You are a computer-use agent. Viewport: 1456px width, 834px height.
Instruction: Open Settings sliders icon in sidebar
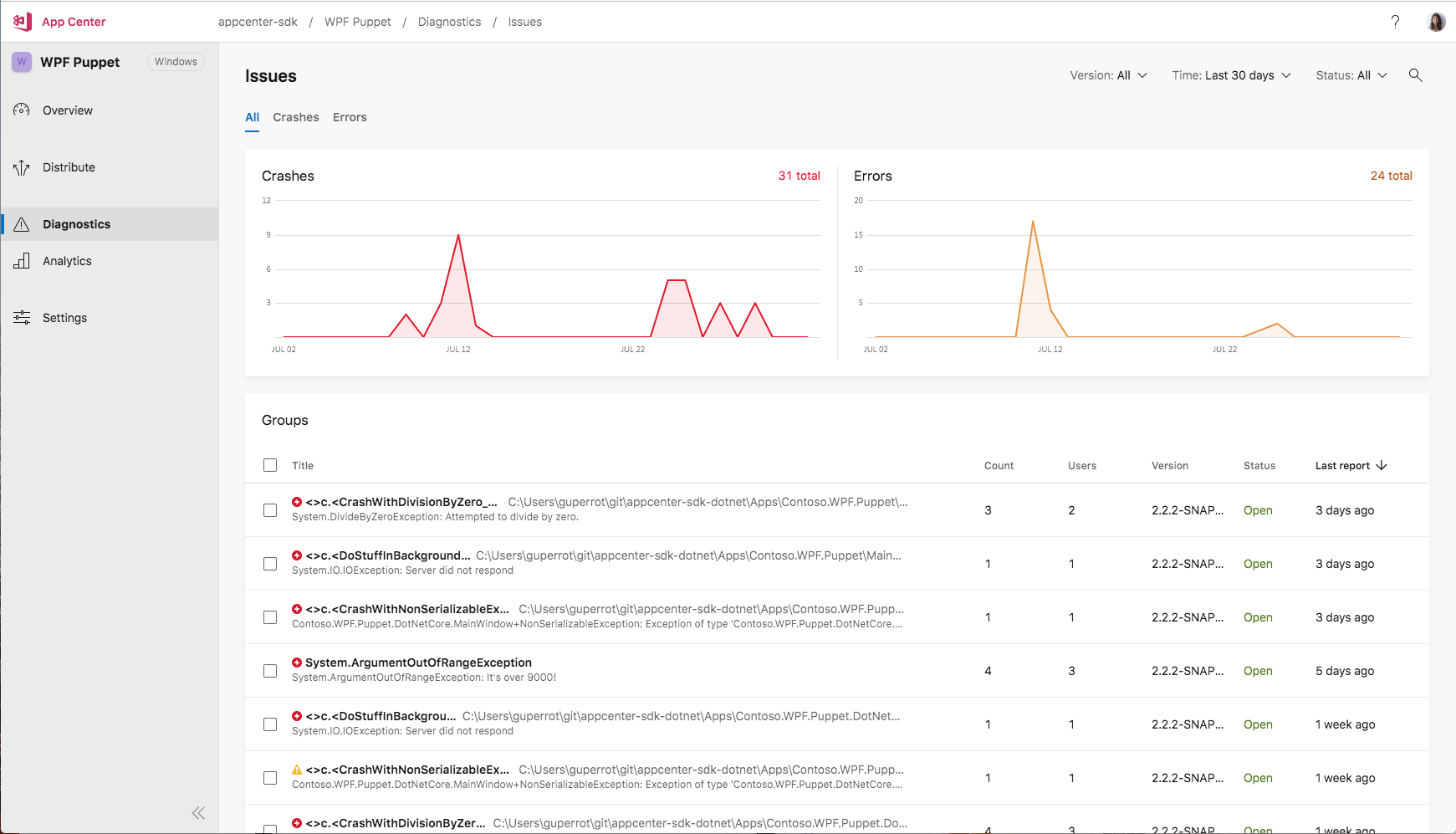22,318
